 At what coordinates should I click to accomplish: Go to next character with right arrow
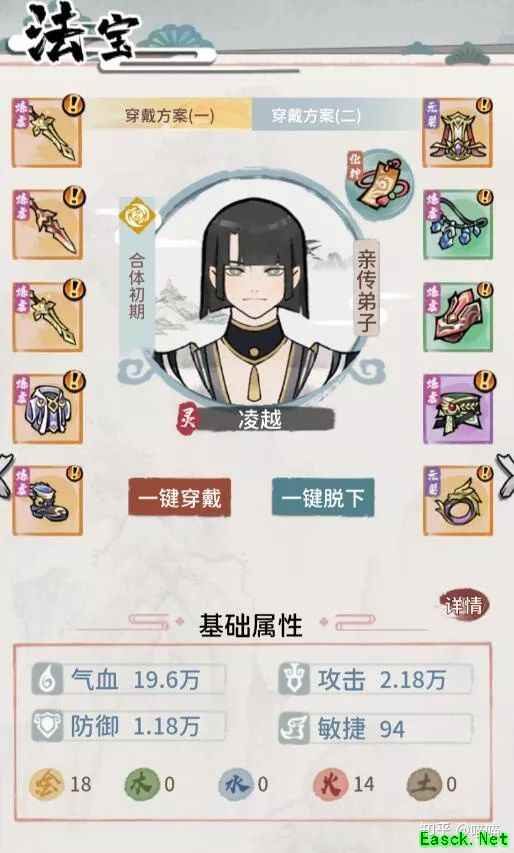click(x=506, y=475)
